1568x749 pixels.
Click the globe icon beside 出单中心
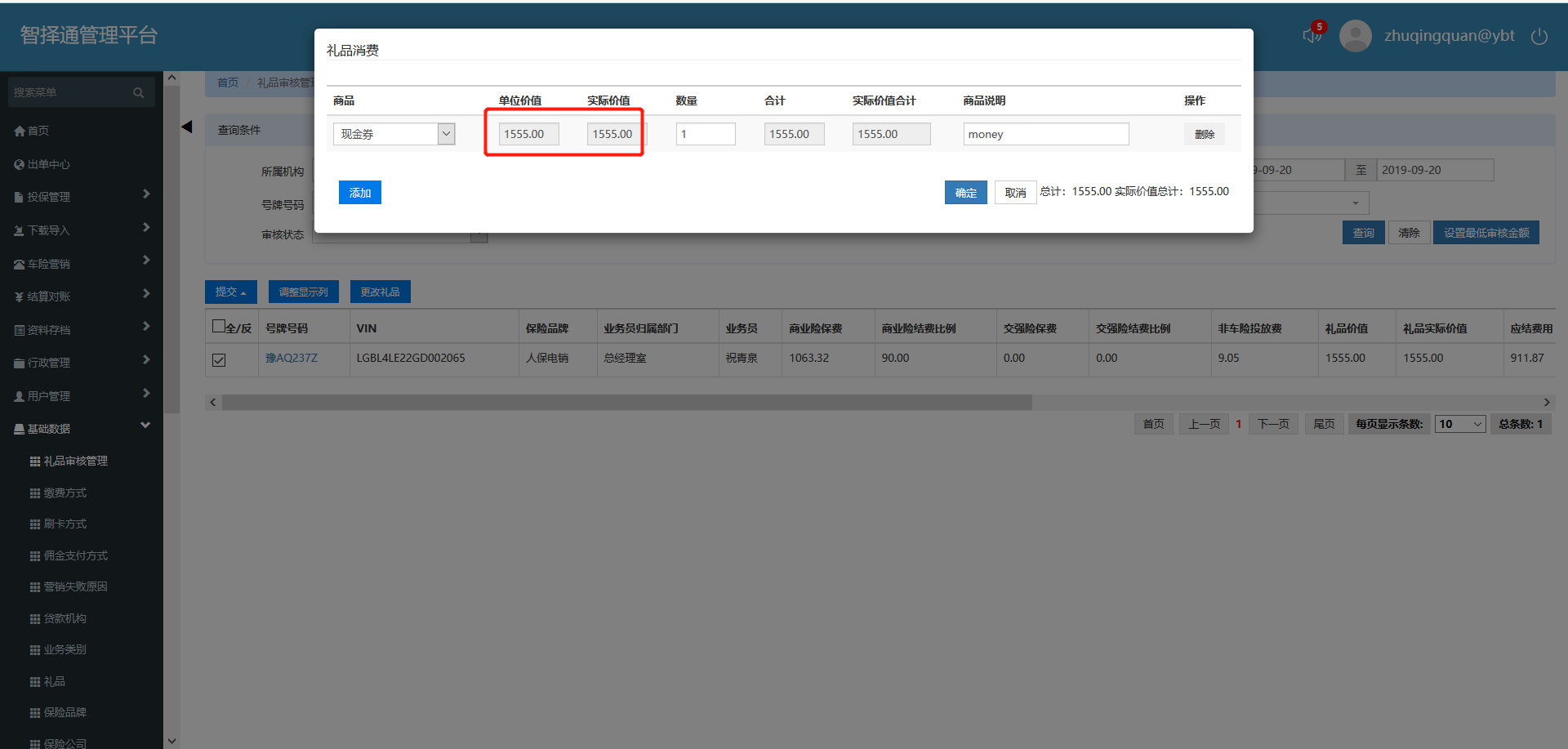(x=20, y=164)
